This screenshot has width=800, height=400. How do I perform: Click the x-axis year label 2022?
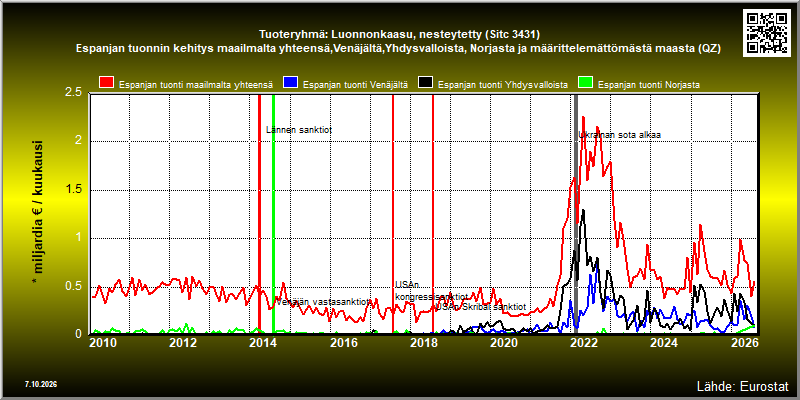(583, 342)
